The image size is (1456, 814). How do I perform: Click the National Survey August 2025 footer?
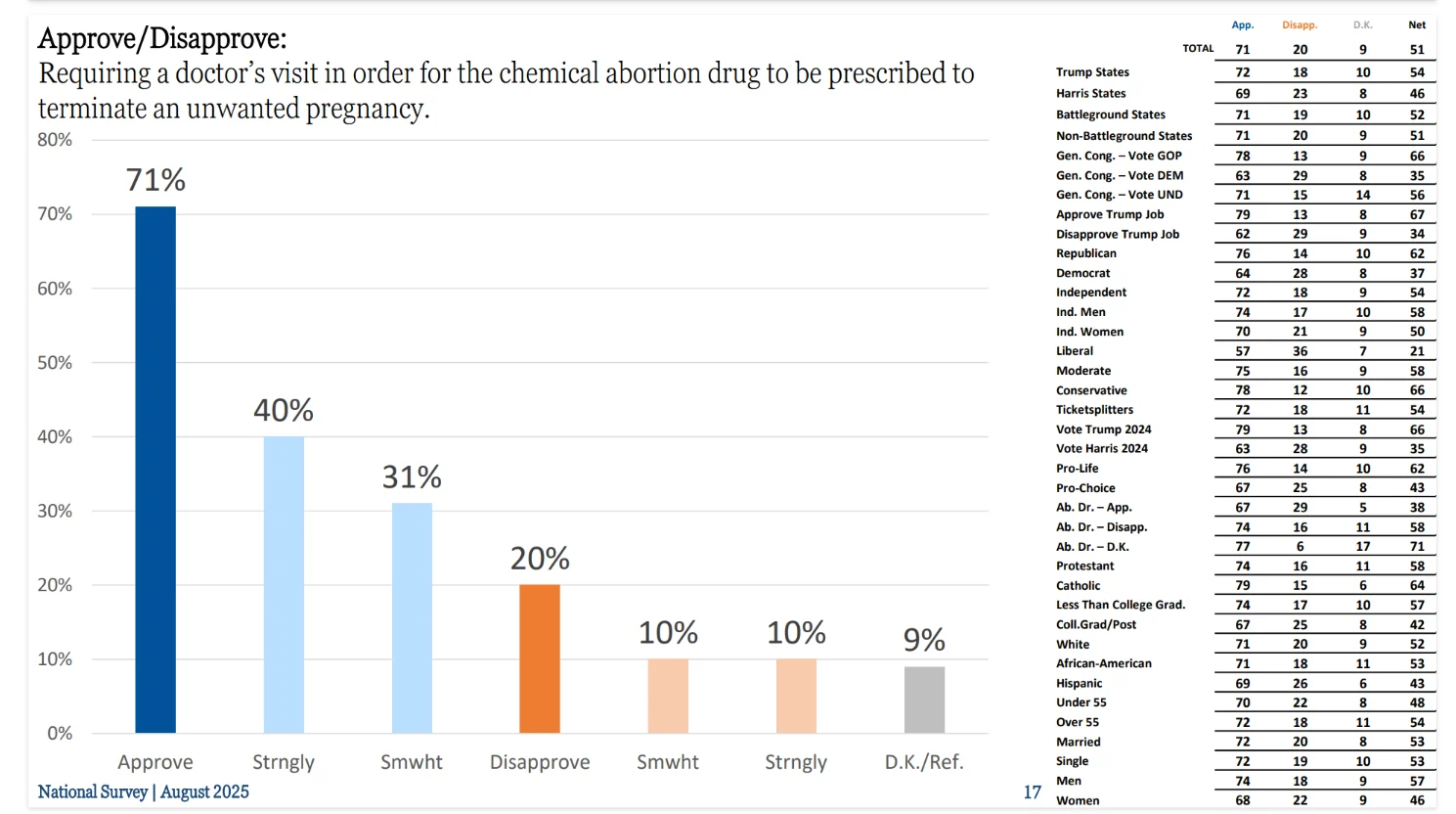144,791
